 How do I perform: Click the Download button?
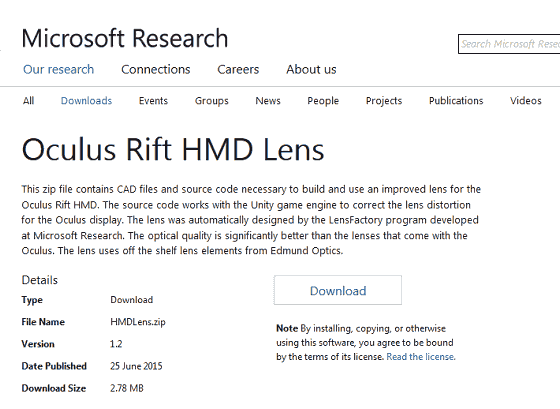[x=338, y=290]
